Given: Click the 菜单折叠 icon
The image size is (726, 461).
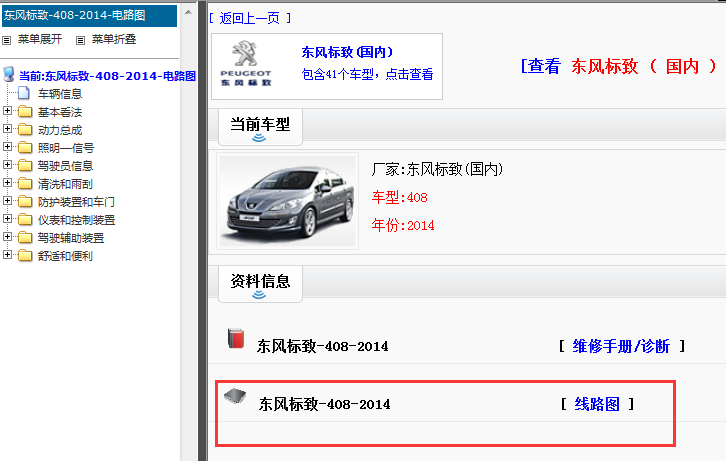Looking at the screenshot, I should (x=81, y=40).
